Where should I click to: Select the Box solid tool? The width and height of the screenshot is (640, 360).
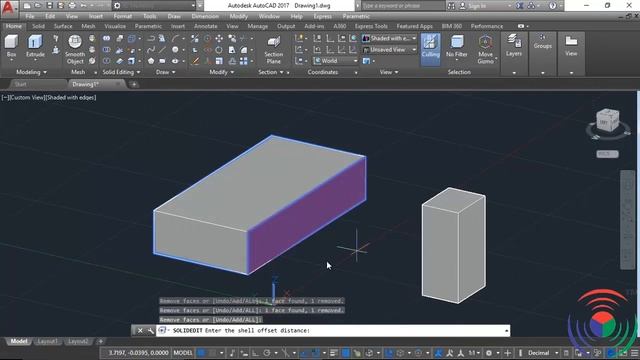[11, 46]
